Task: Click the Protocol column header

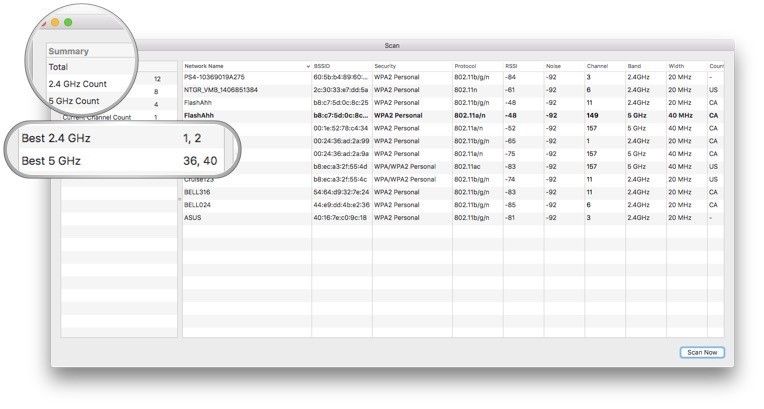Action: [x=476, y=65]
